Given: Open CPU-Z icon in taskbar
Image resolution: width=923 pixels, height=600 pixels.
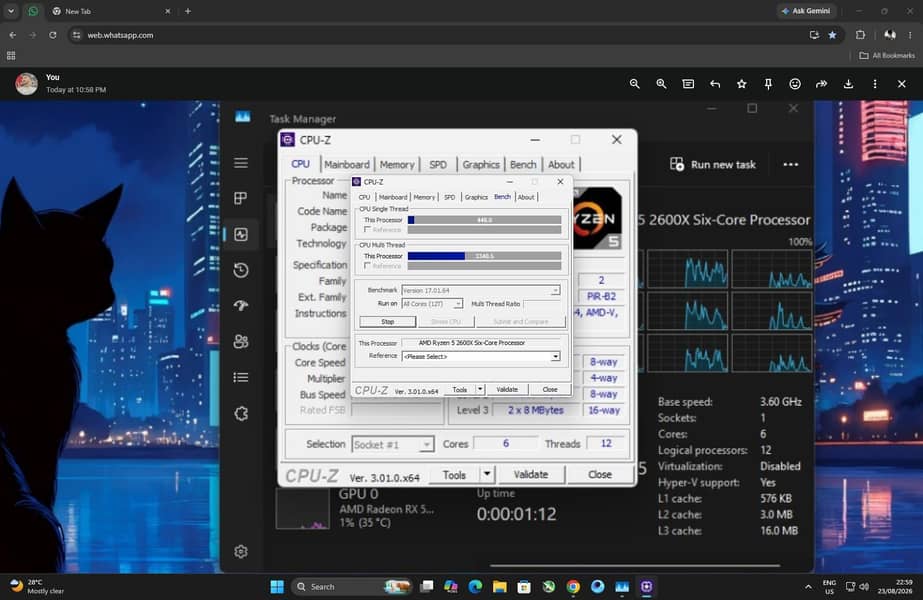Looking at the screenshot, I should 646,586.
